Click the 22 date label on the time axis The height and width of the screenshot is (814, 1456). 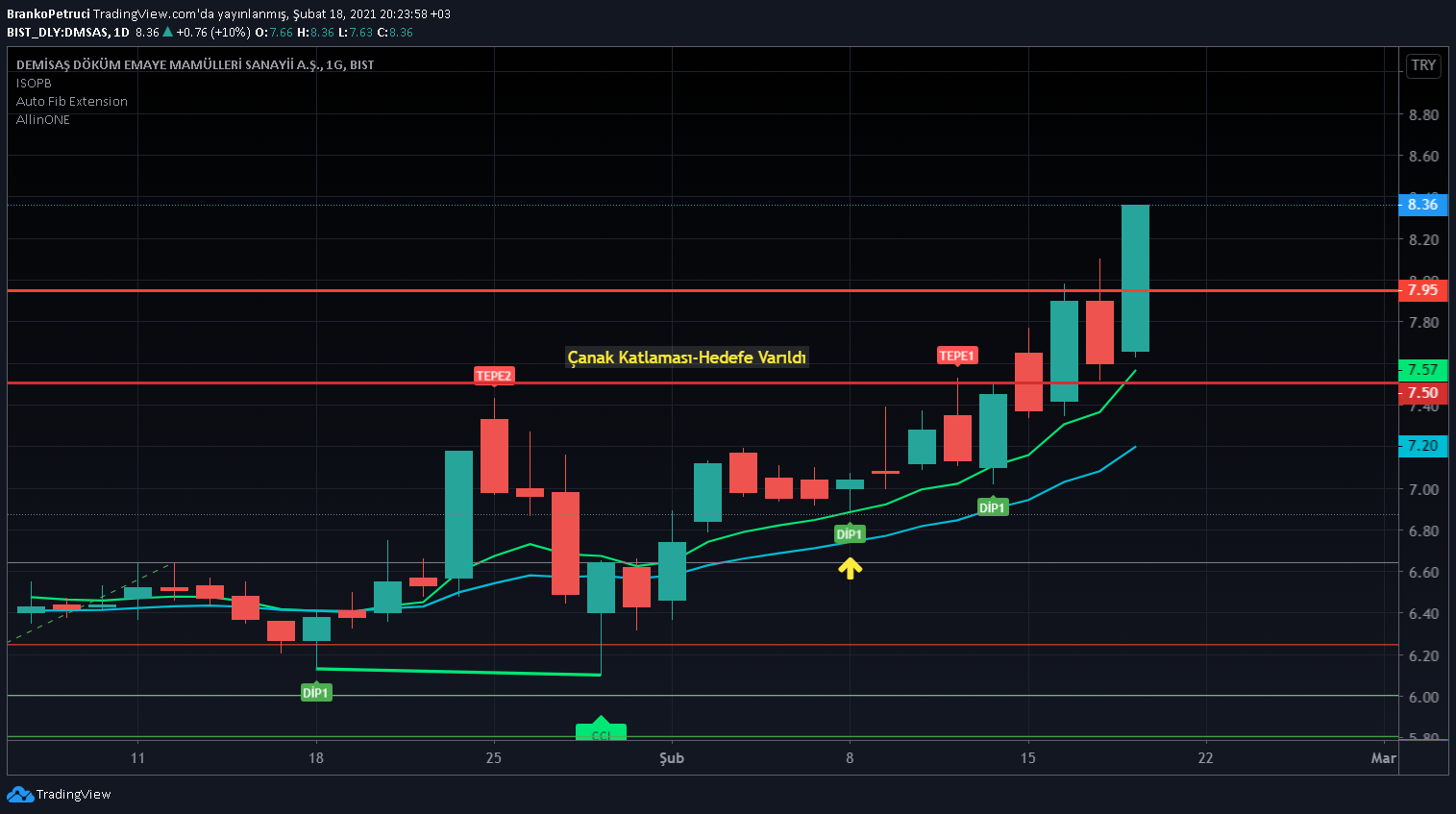point(1206,758)
